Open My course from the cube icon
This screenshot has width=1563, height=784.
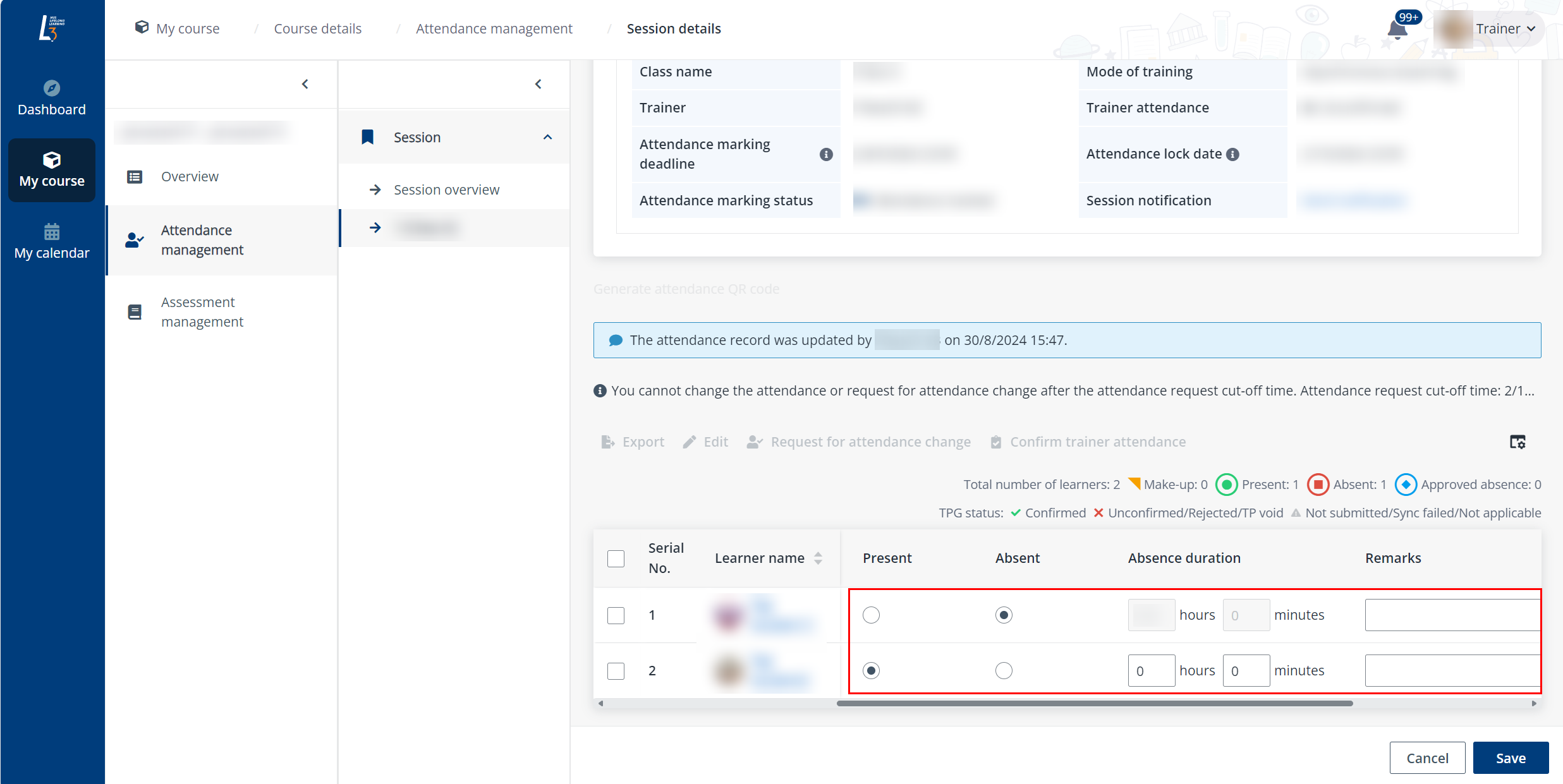[x=52, y=160]
